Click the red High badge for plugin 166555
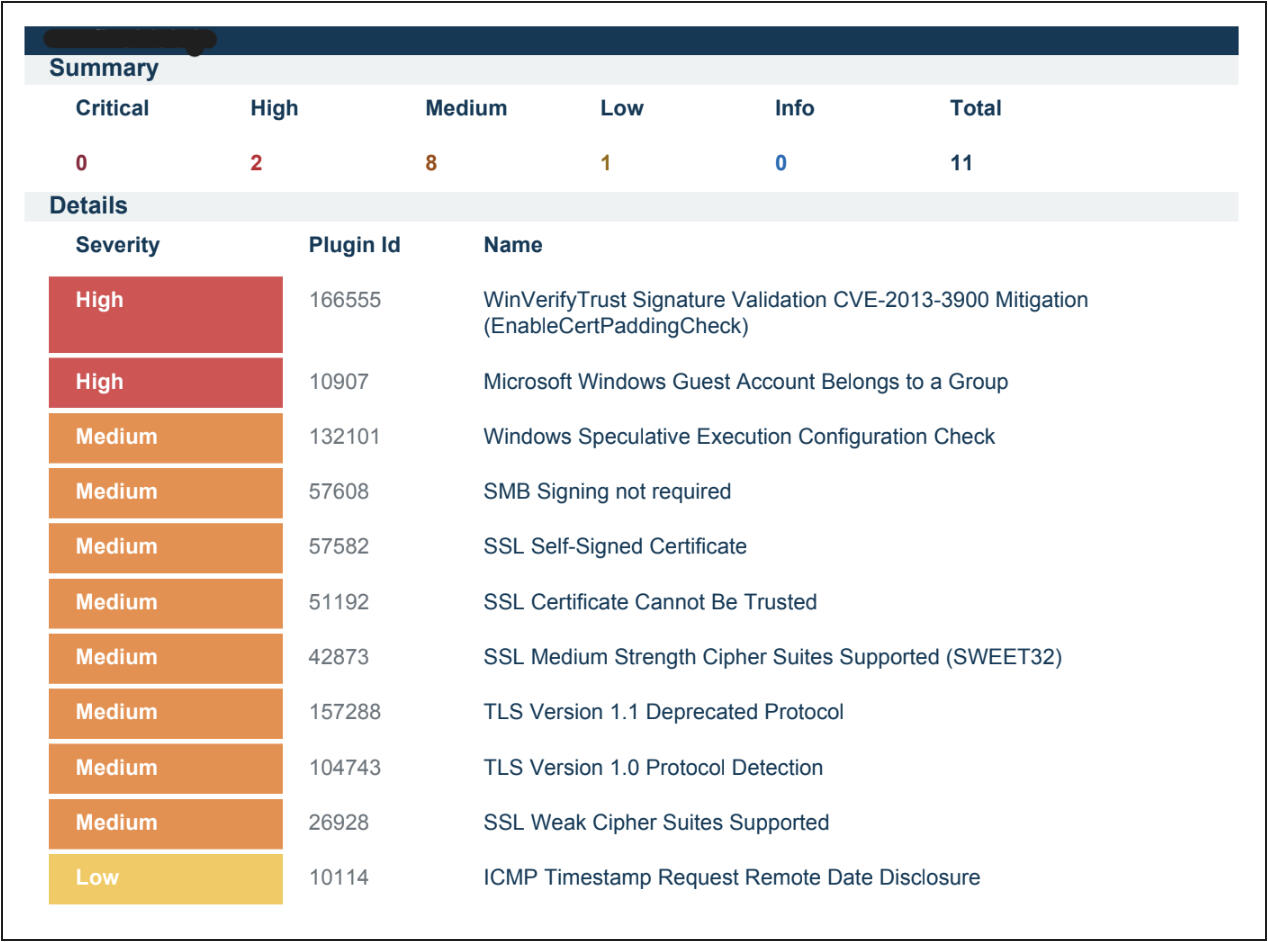1268x942 pixels. [165, 314]
